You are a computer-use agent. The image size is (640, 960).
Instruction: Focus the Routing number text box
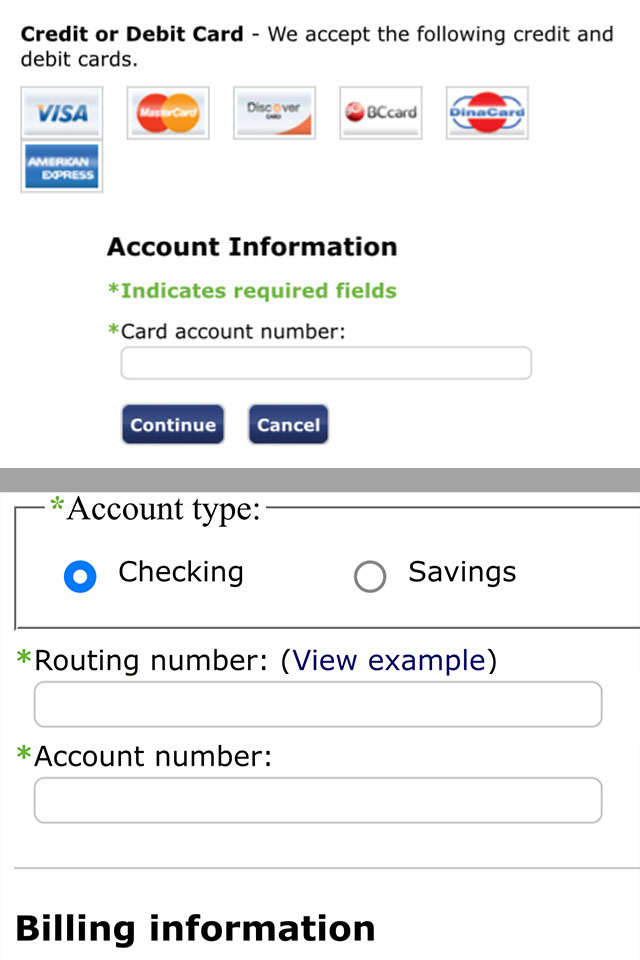click(317, 704)
